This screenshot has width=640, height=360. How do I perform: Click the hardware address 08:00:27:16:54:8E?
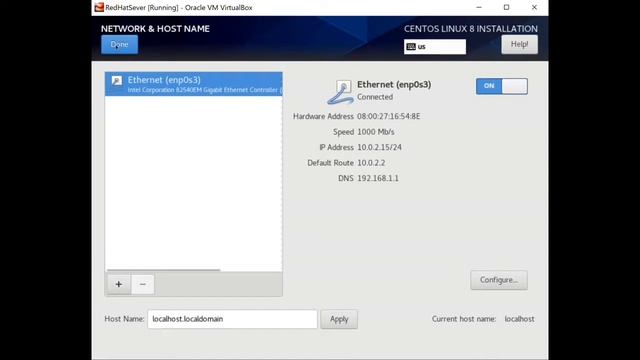coord(389,116)
